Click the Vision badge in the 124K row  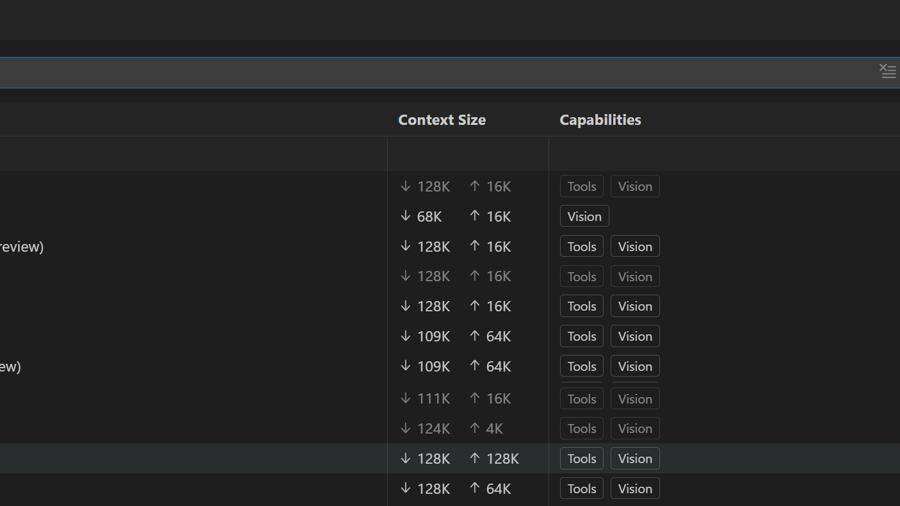coord(635,429)
